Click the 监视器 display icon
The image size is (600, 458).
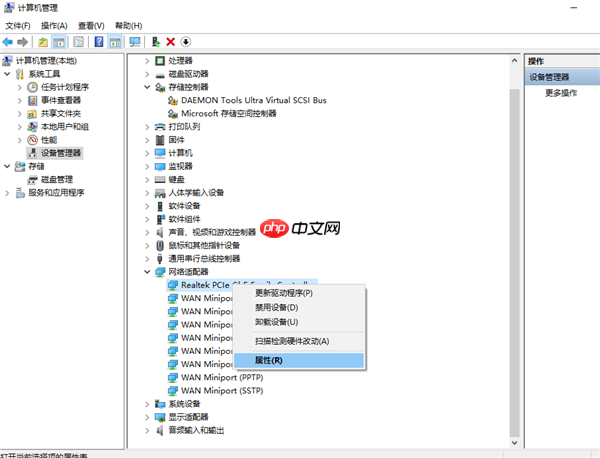tap(160, 166)
